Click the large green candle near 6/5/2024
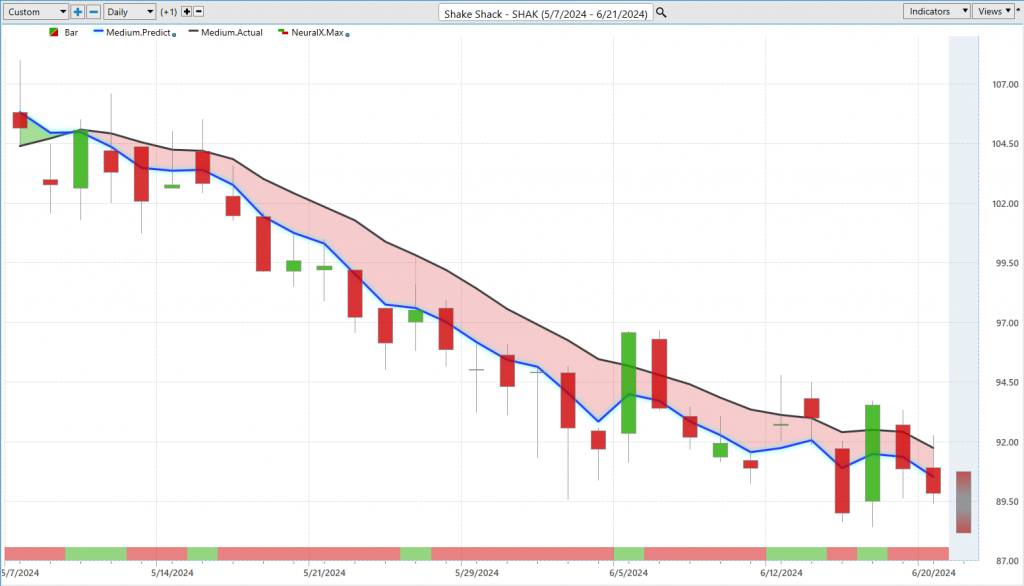This screenshot has height=586, width=1024. [x=628, y=382]
